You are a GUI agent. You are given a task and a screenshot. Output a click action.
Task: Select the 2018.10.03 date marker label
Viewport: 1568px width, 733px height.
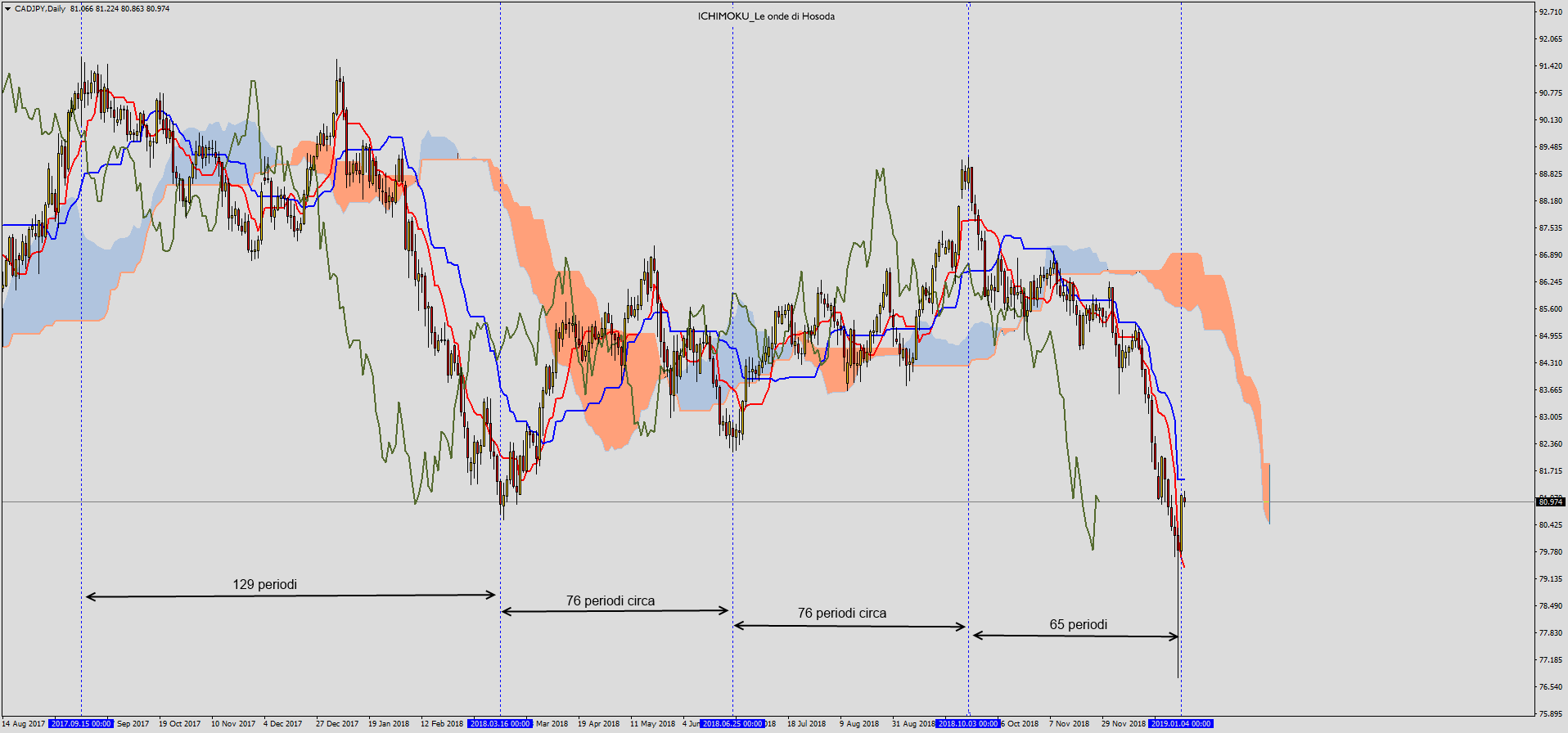(968, 724)
